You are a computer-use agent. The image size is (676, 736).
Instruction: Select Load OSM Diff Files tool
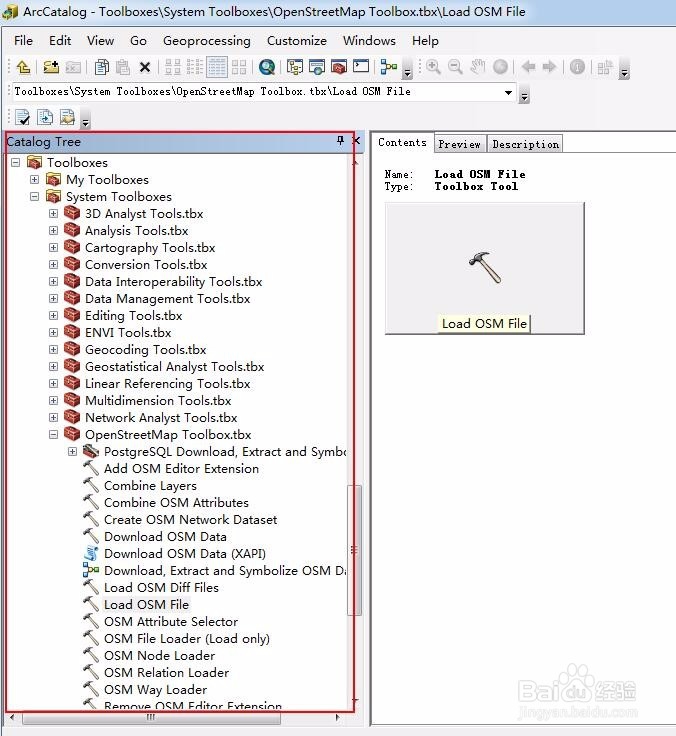pyautogui.click(x=161, y=588)
